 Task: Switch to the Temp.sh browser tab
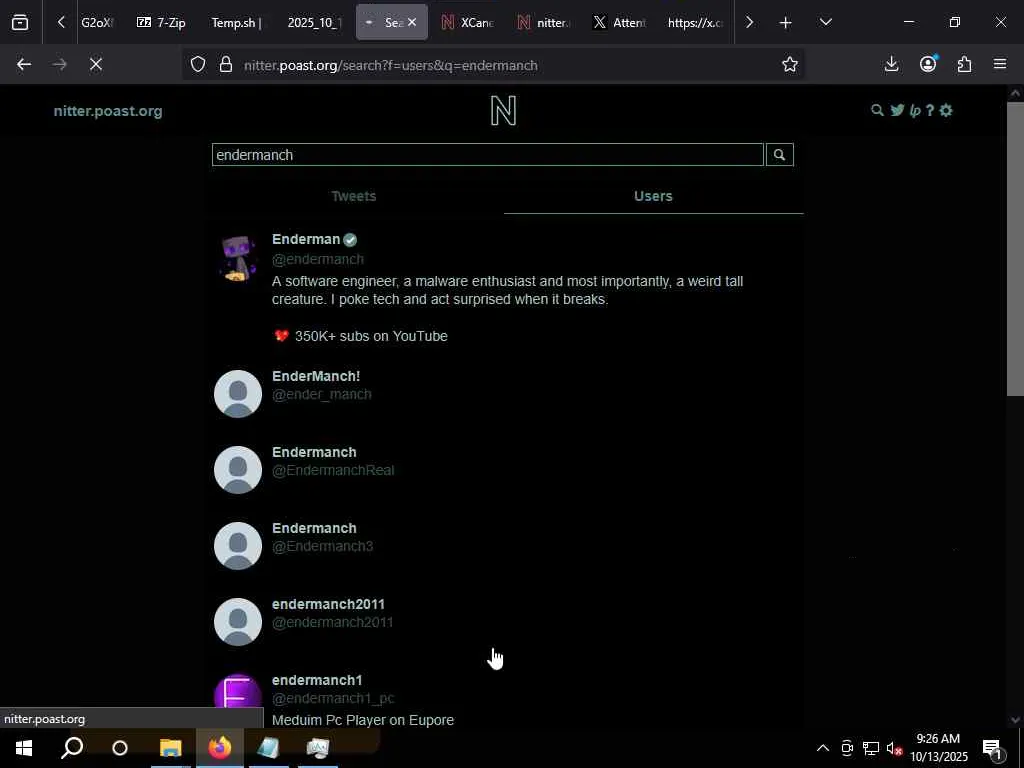236,22
